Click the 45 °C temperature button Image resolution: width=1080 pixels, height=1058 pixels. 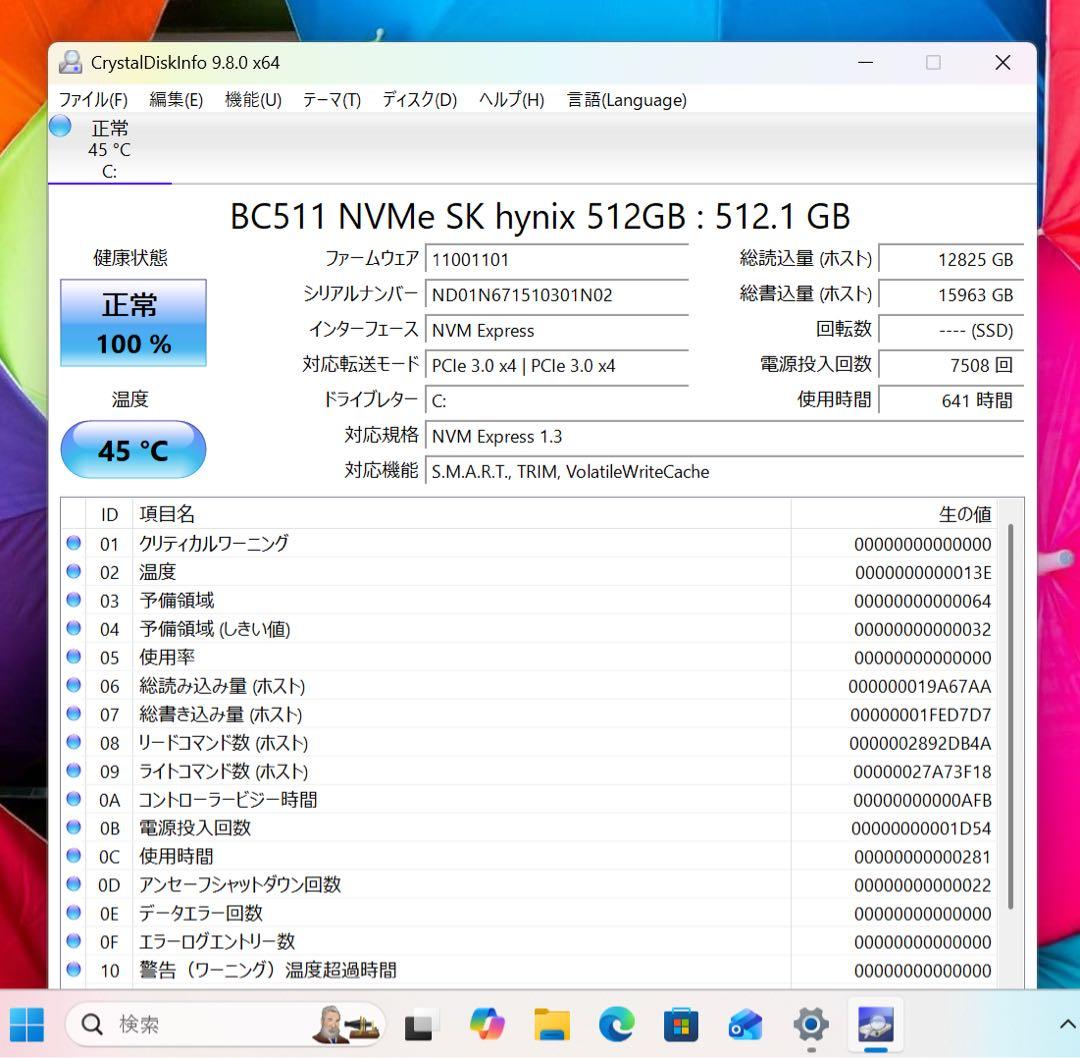tap(134, 450)
